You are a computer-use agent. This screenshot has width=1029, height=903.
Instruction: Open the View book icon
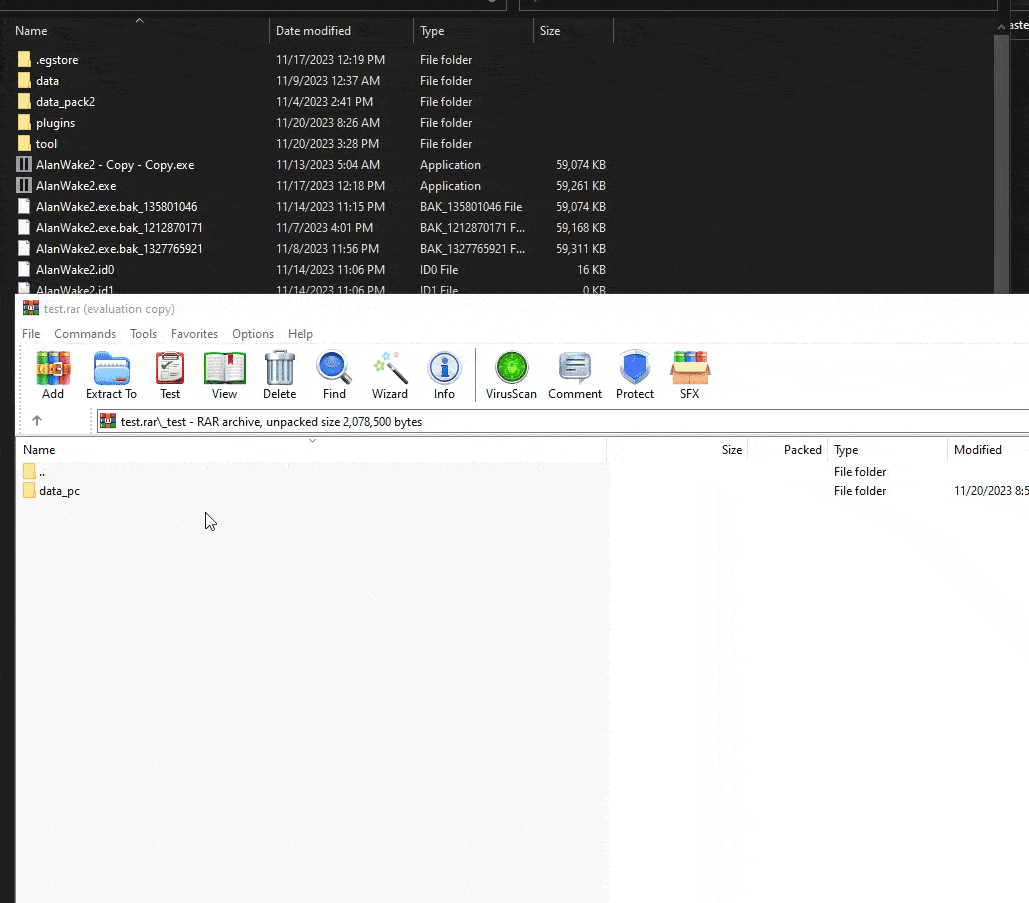coord(224,375)
